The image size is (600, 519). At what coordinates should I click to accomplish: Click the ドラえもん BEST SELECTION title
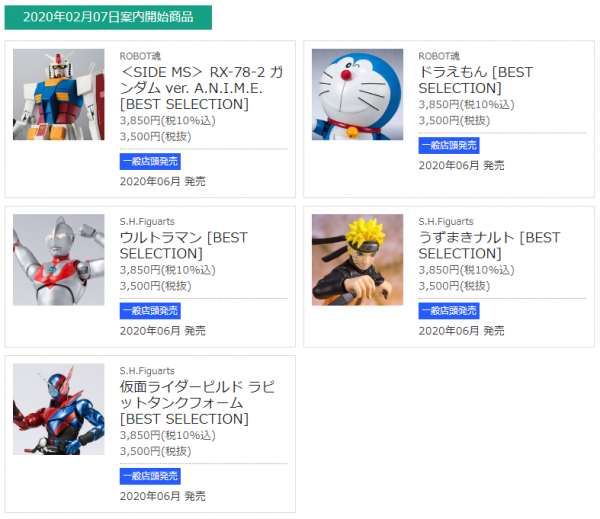tap(476, 80)
